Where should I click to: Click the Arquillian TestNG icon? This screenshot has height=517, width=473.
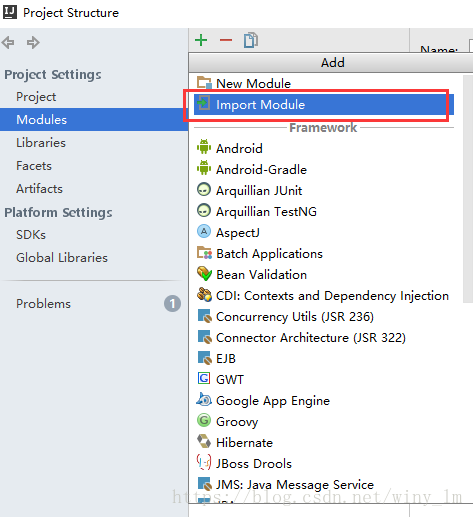point(204,211)
